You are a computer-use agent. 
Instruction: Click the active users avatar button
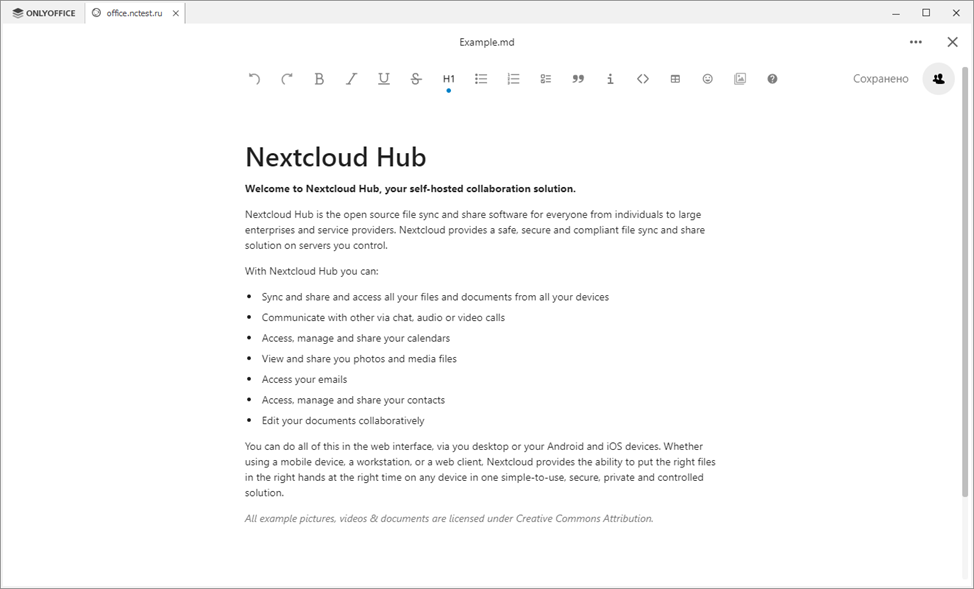click(938, 79)
